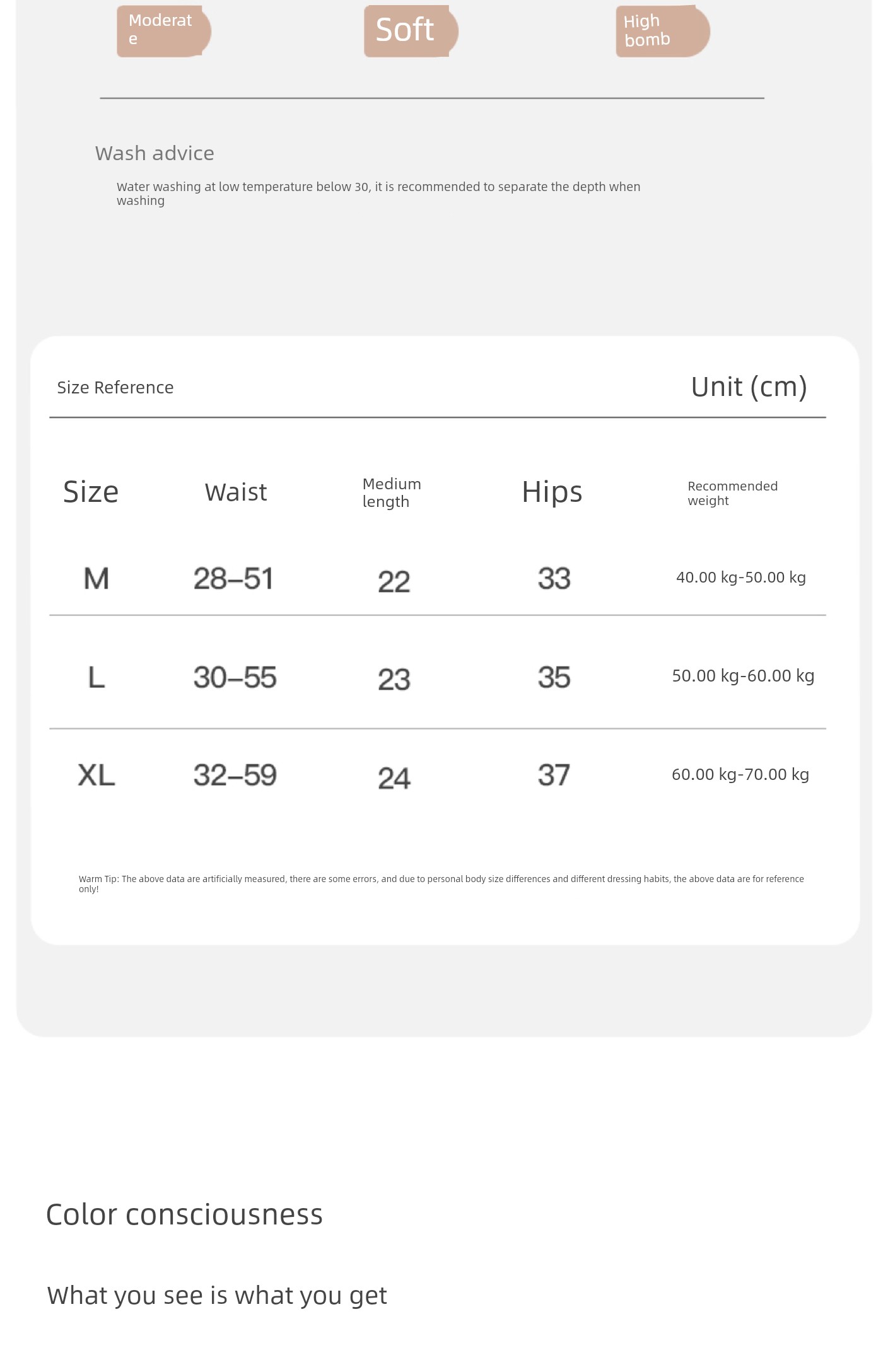Viewport: 888px width, 1372px height.
Task: Click the Recommended weight column header
Action: tap(732, 493)
